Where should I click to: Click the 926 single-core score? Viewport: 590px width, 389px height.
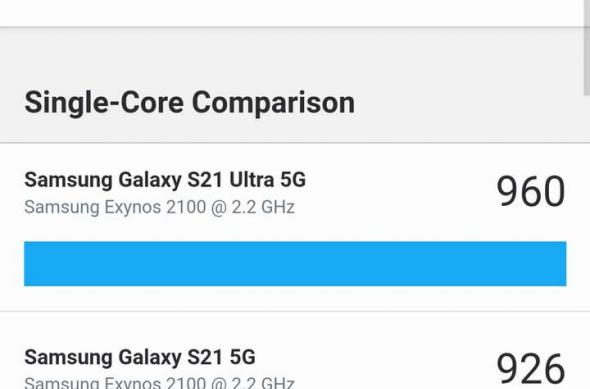(x=531, y=369)
